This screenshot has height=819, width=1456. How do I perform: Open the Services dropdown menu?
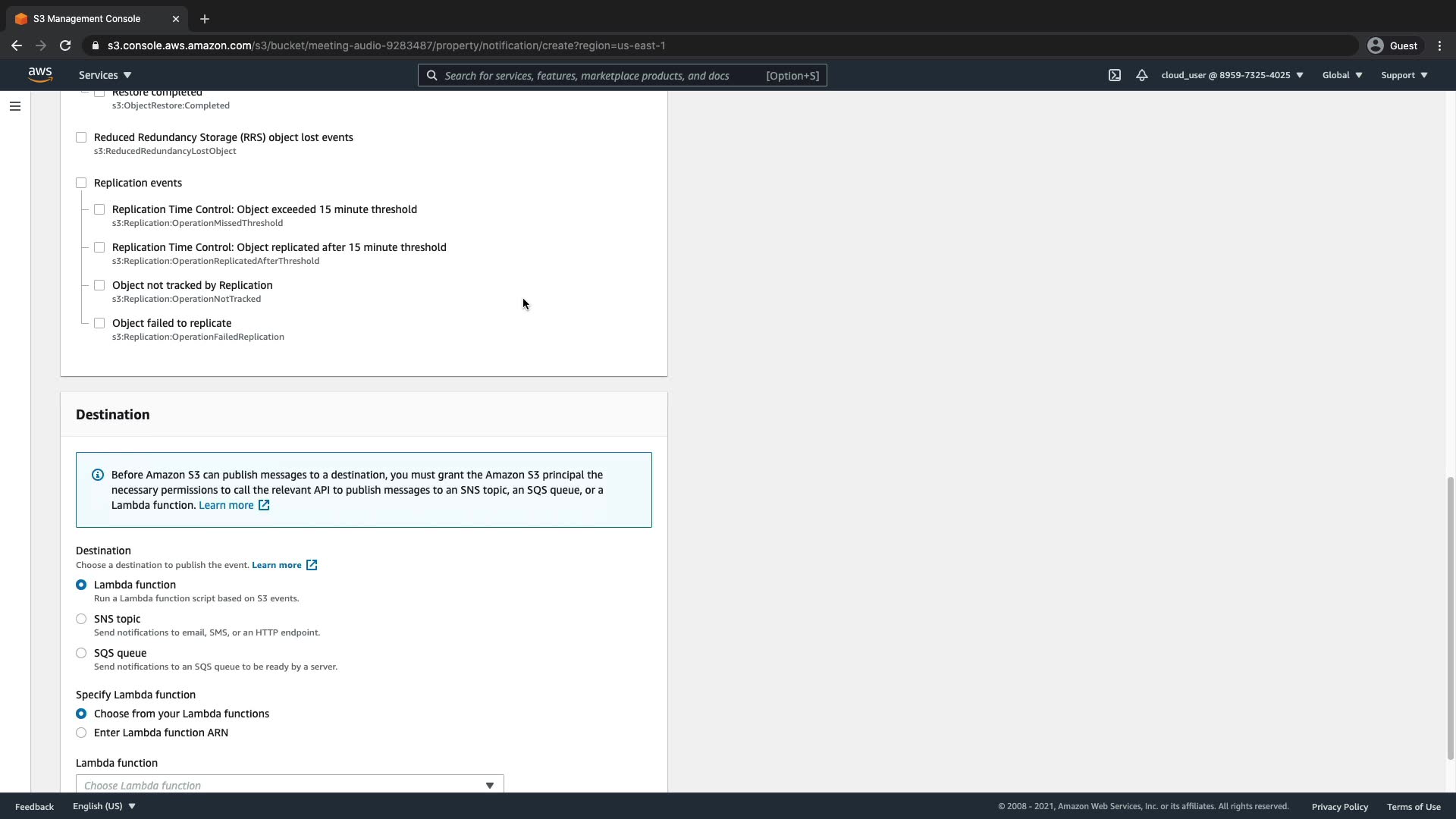105,75
